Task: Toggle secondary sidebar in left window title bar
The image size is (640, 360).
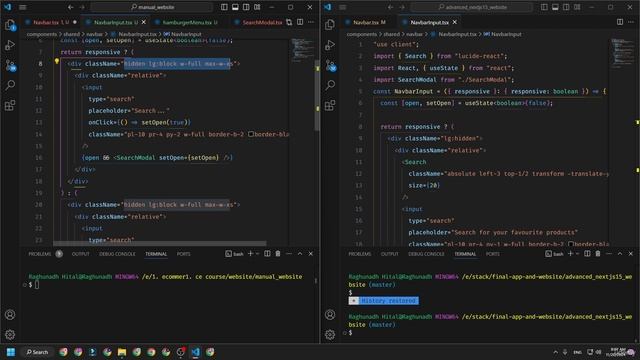Action: [246, 7]
